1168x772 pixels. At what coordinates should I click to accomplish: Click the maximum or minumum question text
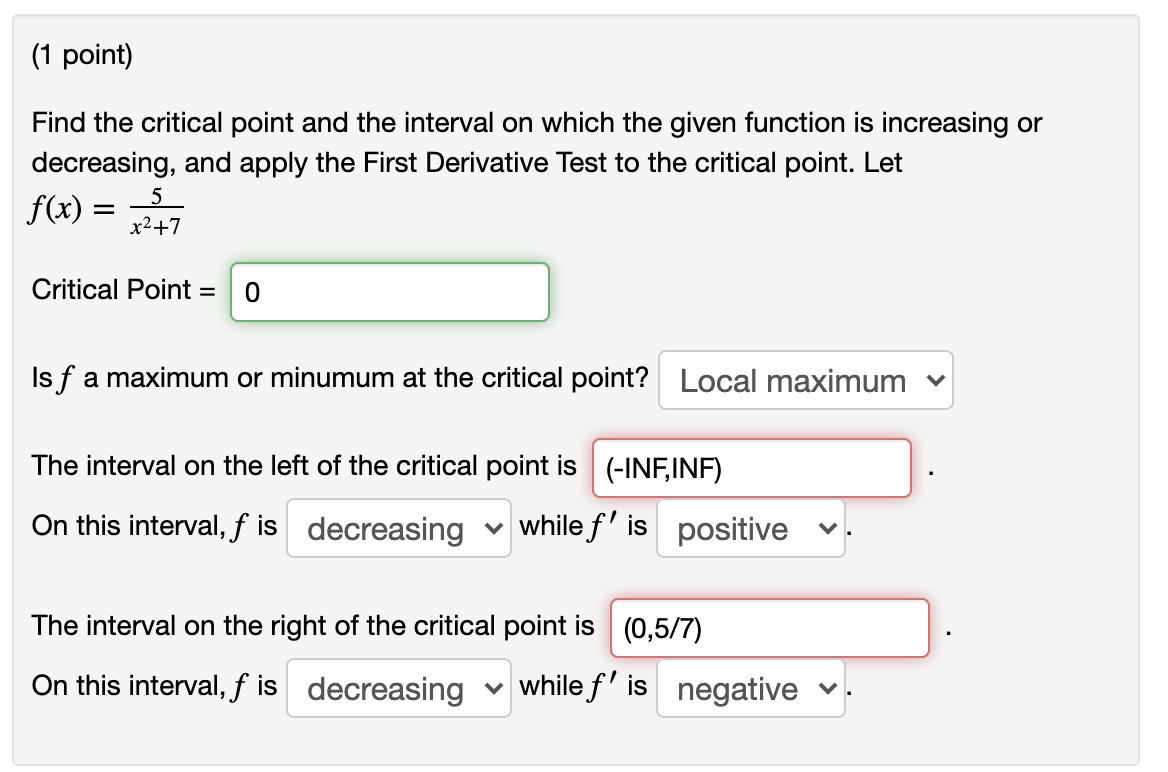(x=340, y=378)
